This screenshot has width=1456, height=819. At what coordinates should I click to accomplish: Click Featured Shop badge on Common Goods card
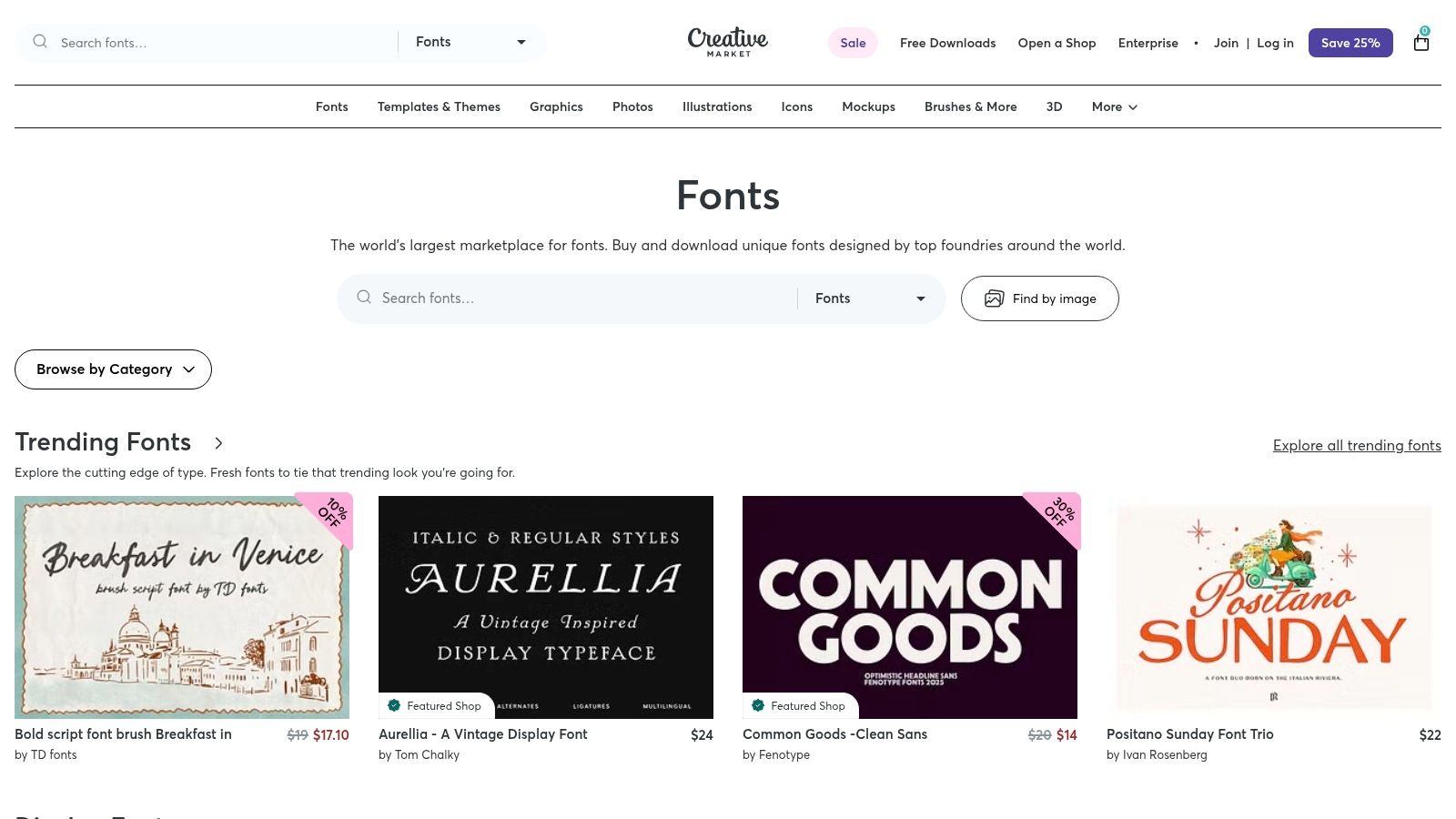pyautogui.click(x=799, y=705)
